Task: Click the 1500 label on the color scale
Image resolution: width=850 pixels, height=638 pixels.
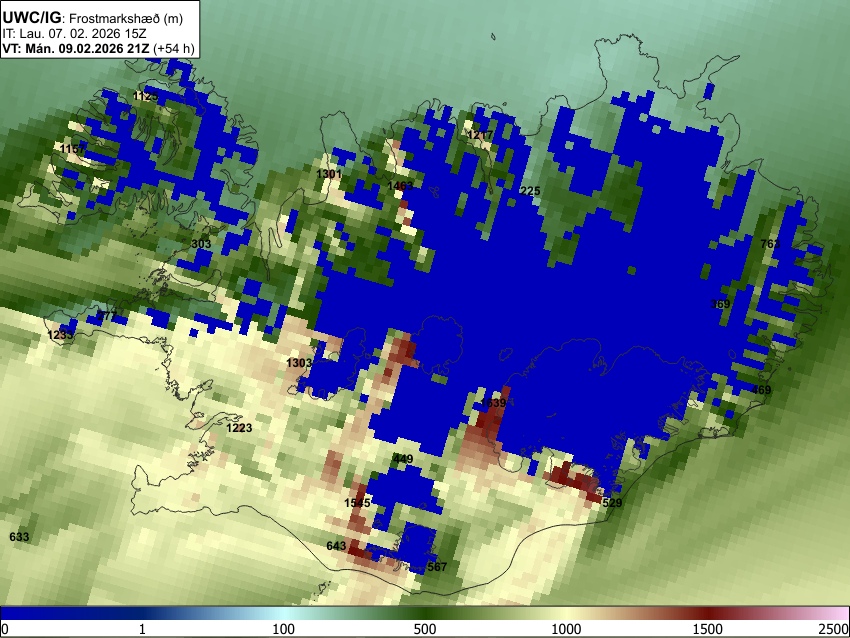Action: [708, 629]
